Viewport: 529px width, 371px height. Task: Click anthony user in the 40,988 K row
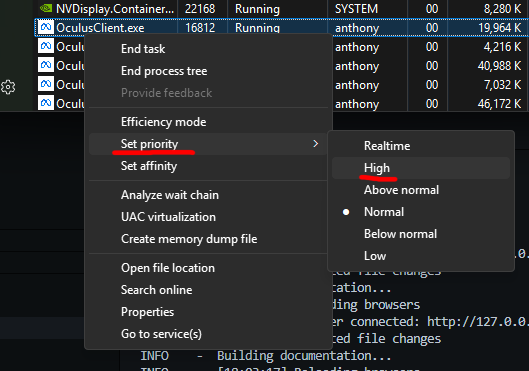tap(357, 66)
